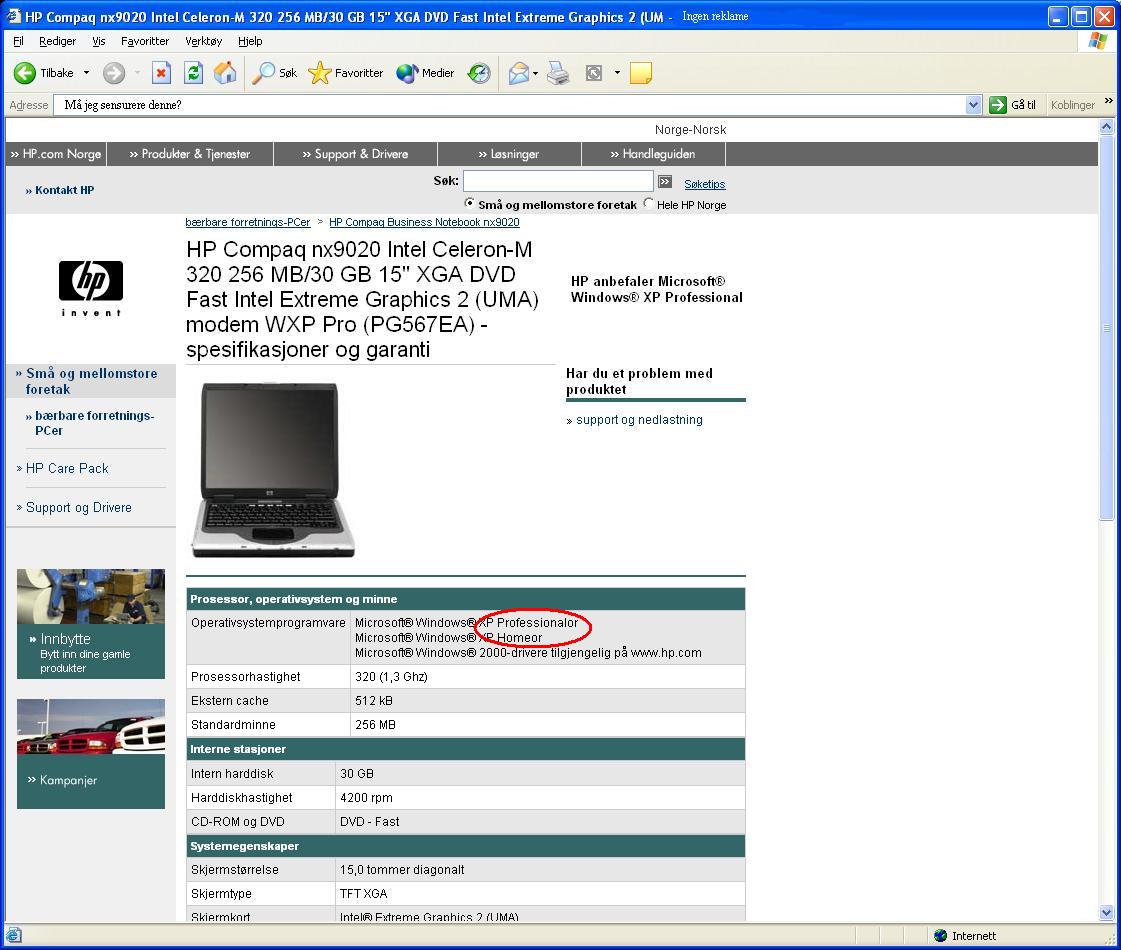Click the Søk text input on page
This screenshot has height=950, width=1121.
[x=558, y=182]
